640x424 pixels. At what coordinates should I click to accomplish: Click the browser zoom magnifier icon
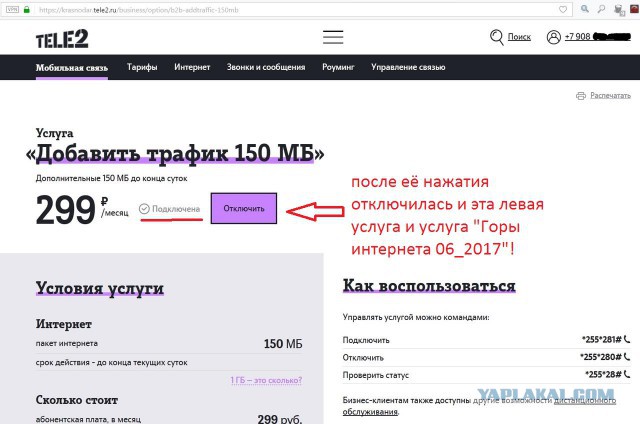click(585, 9)
